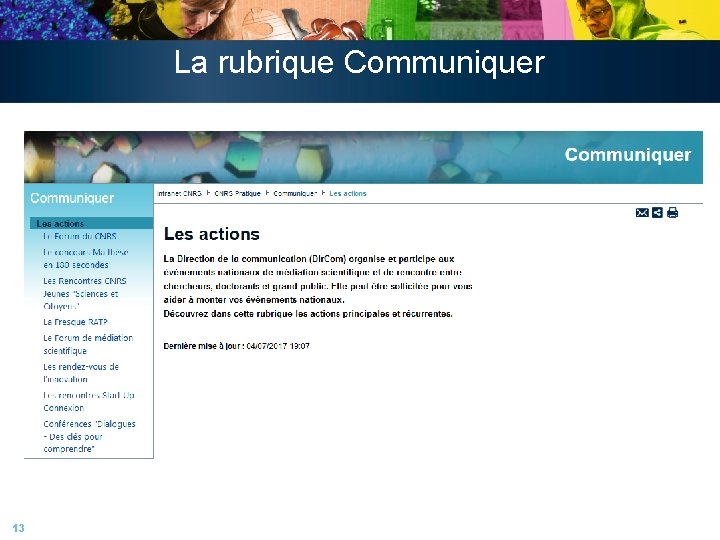Open Le Forum du CNRS link

(80, 236)
